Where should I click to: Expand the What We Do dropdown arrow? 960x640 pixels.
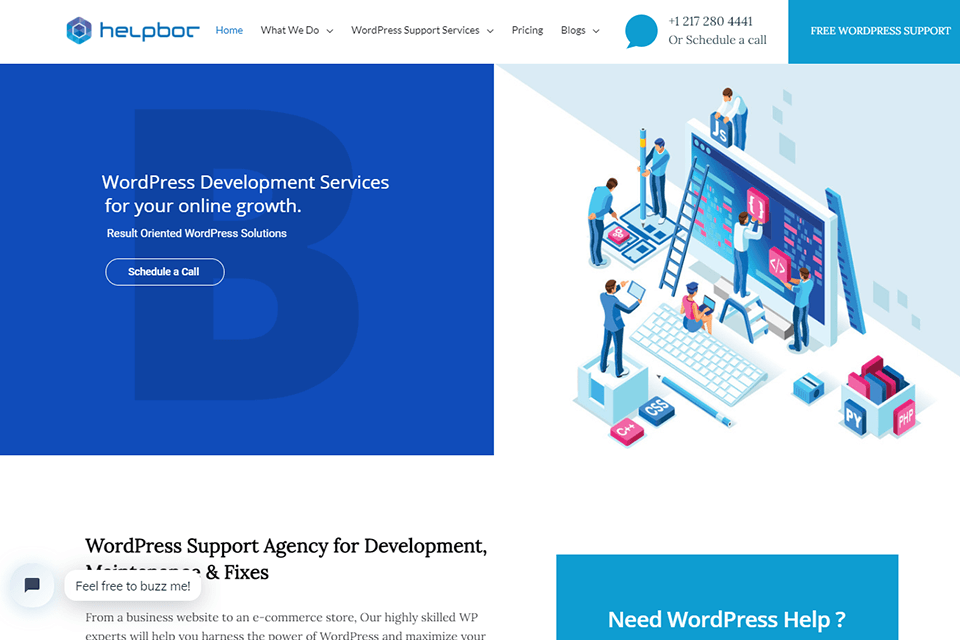click(329, 31)
